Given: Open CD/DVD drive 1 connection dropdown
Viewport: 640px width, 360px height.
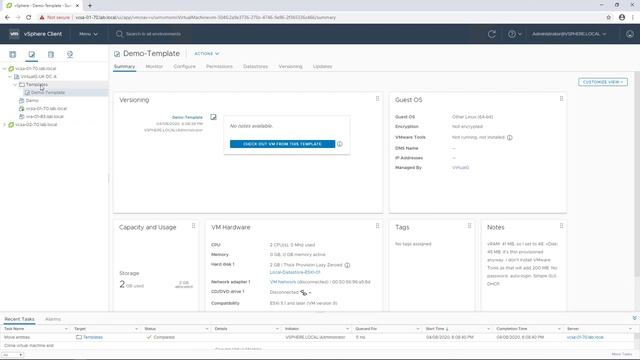Looking at the screenshot, I should 306,293.
